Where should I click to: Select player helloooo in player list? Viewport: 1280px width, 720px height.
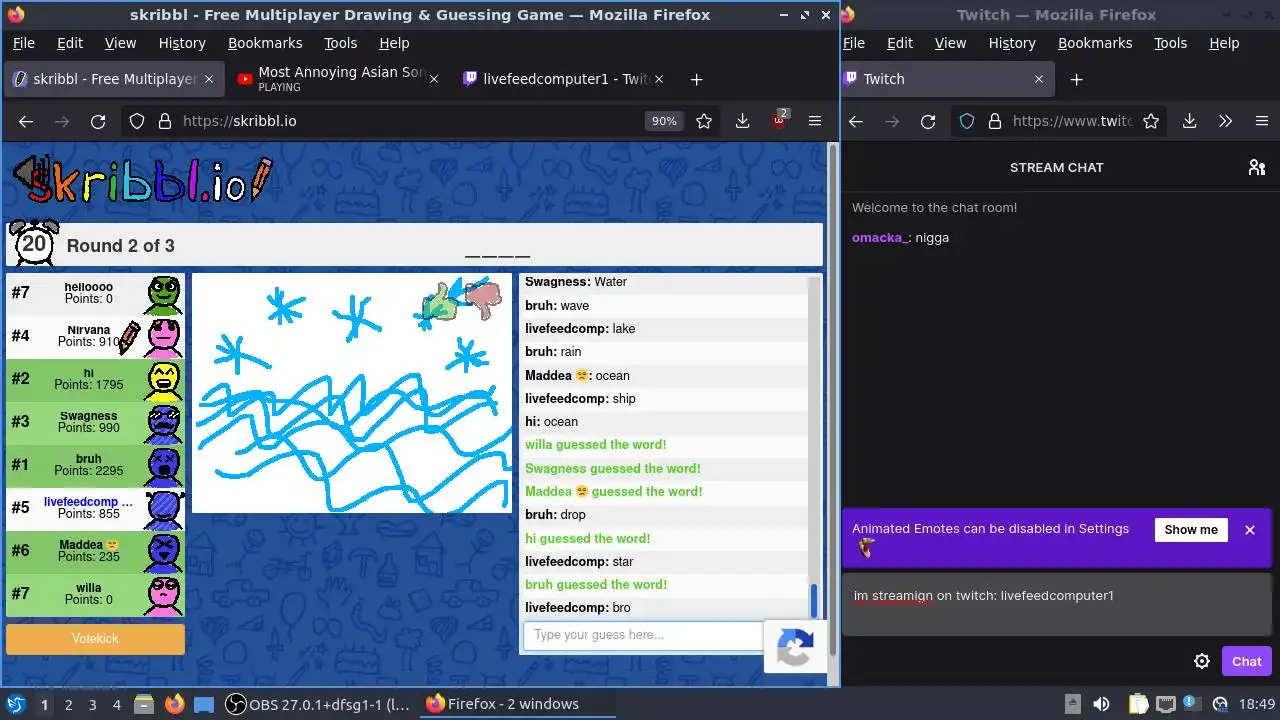click(x=95, y=293)
